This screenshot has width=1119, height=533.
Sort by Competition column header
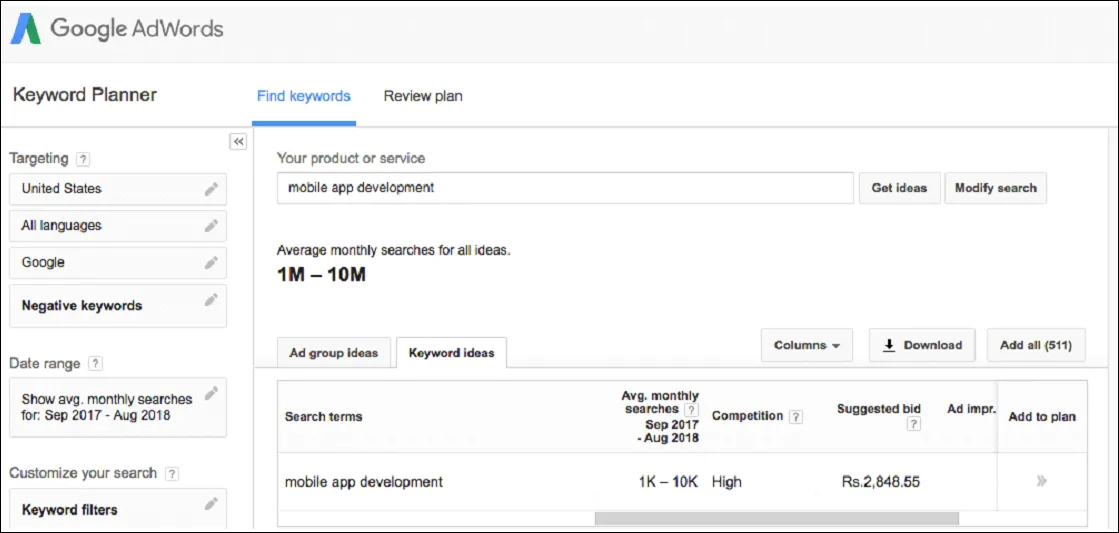[x=747, y=417]
